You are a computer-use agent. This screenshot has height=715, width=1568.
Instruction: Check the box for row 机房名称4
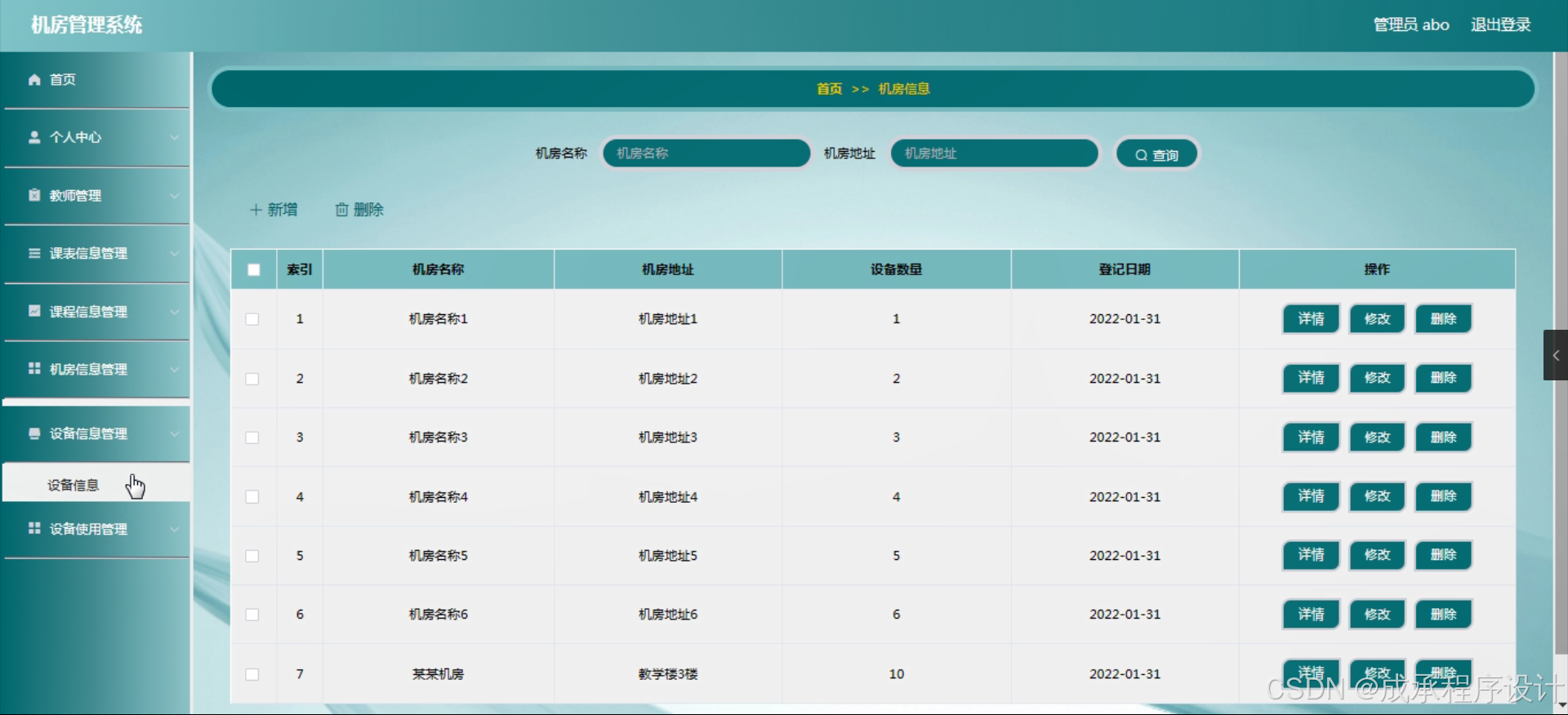252,497
